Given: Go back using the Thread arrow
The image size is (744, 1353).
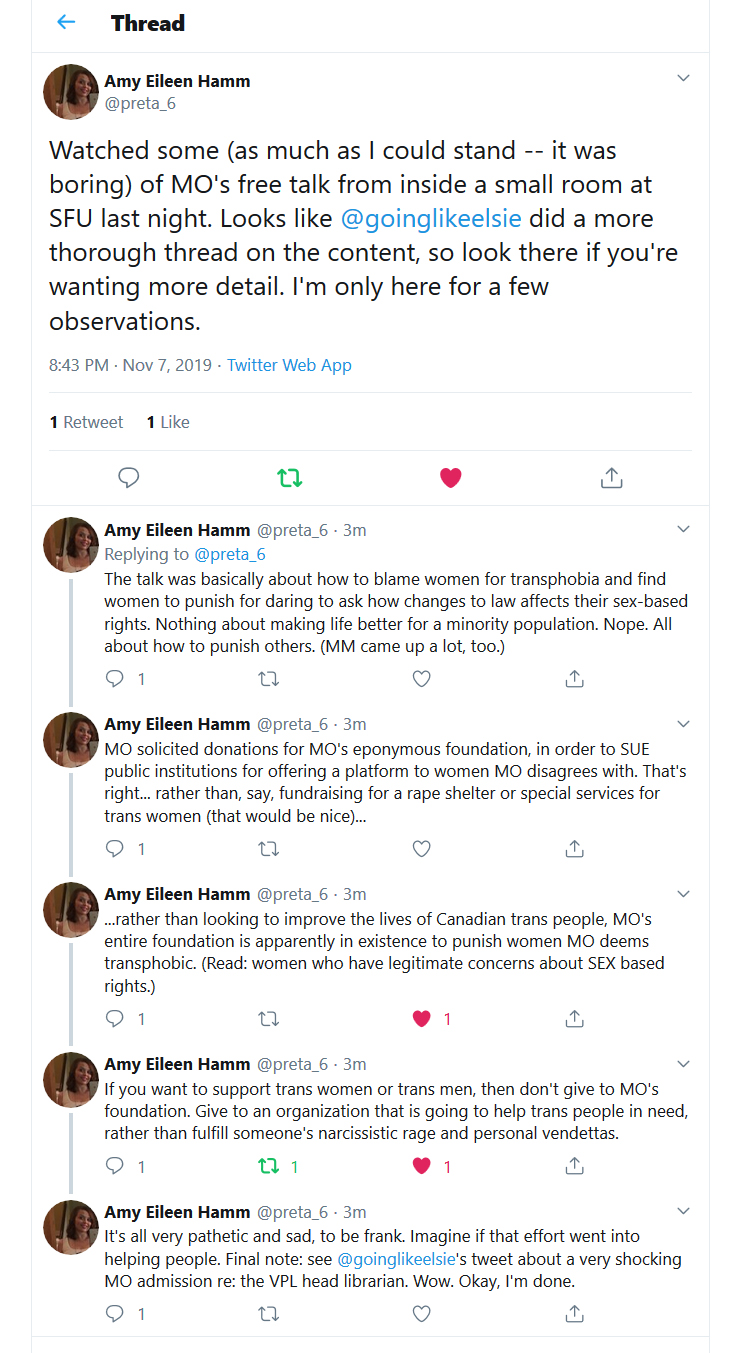Looking at the screenshot, I should tap(66, 22).
